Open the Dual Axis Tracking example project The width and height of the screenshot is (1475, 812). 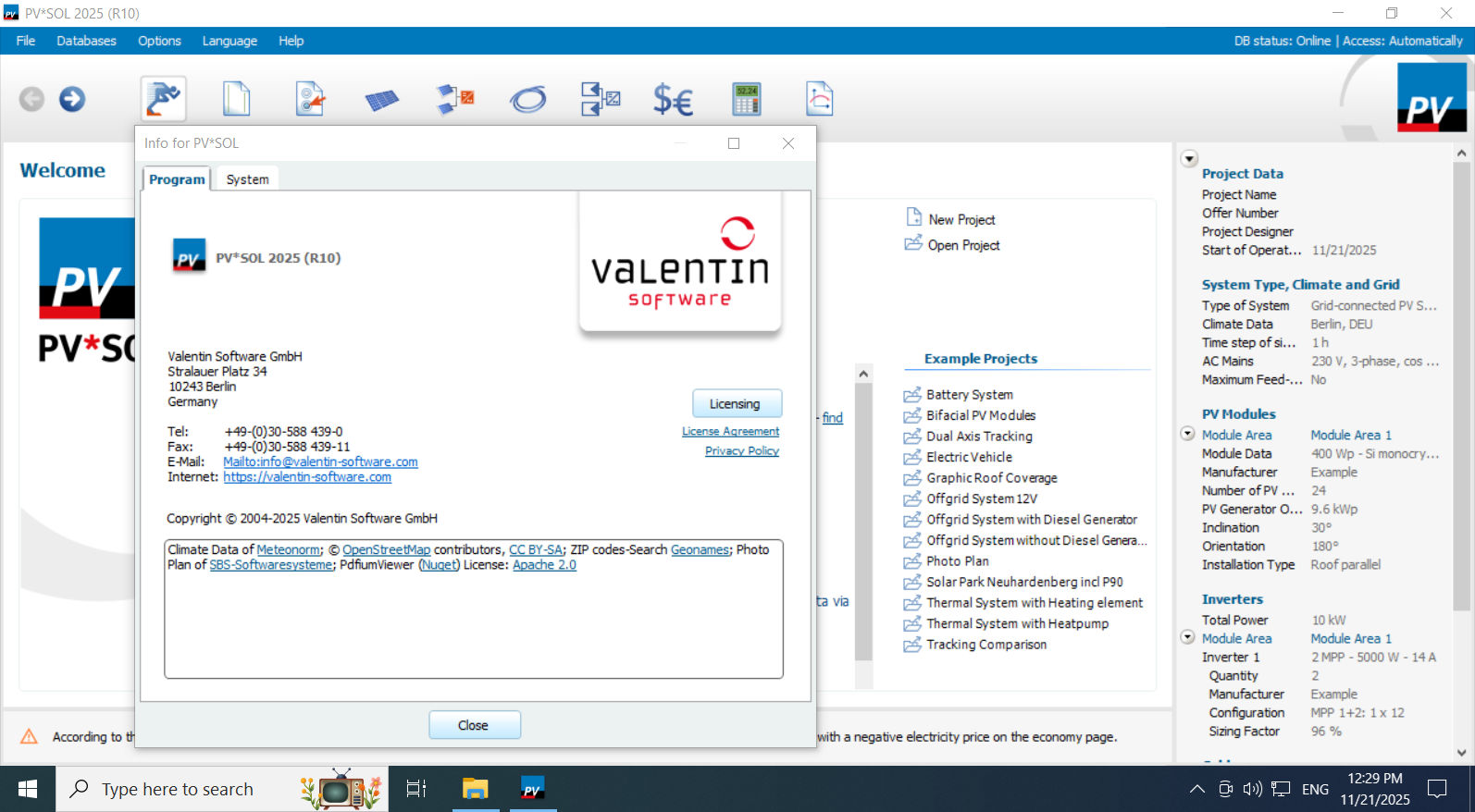(968, 437)
